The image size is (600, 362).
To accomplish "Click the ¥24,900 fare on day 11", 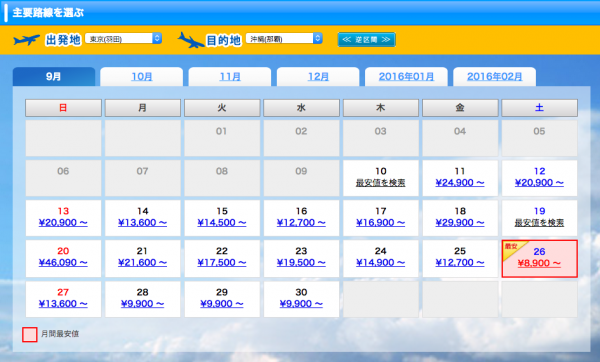I will pyautogui.click(x=460, y=183).
